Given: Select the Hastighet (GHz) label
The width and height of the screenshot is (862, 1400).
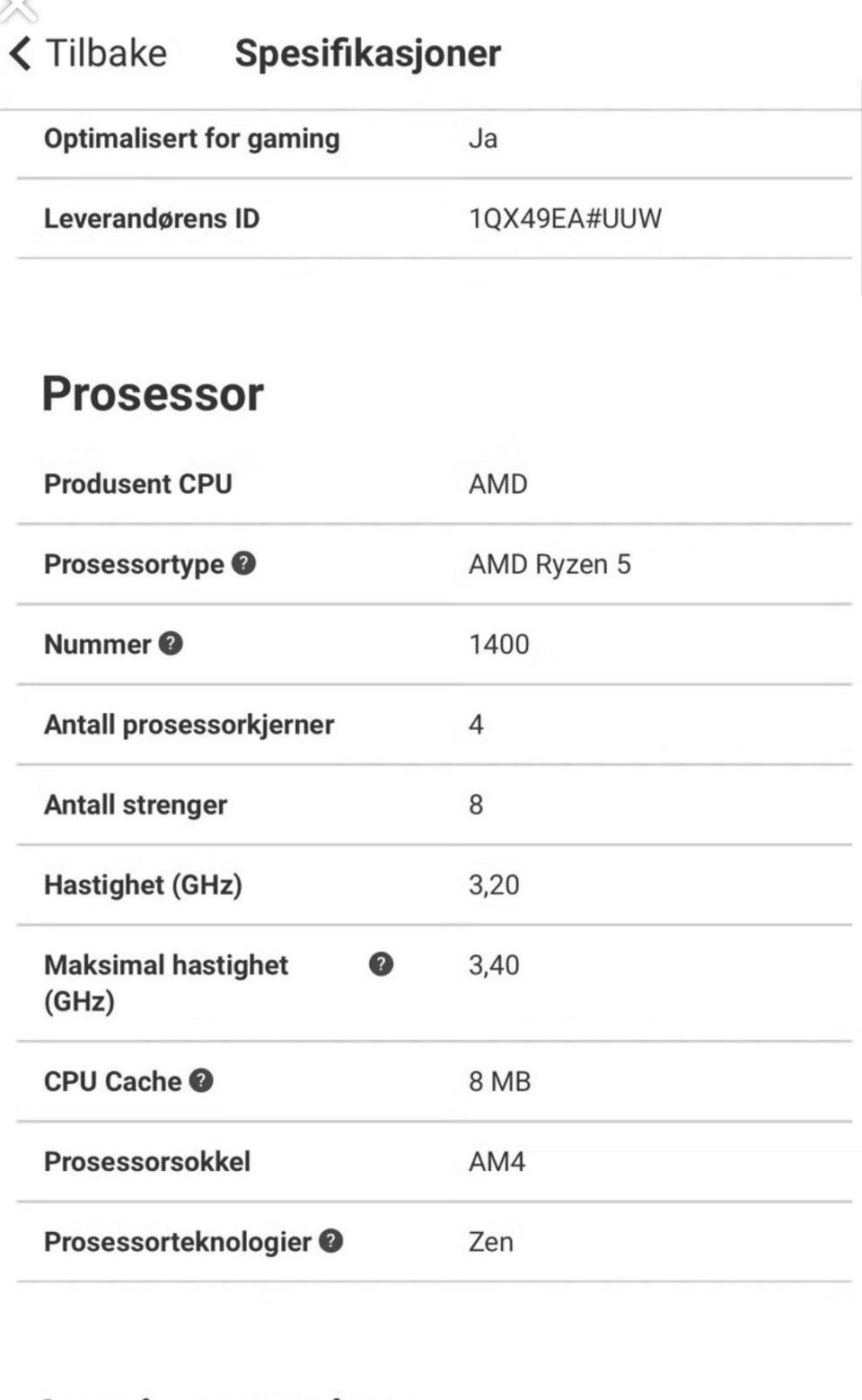Looking at the screenshot, I should tap(144, 885).
